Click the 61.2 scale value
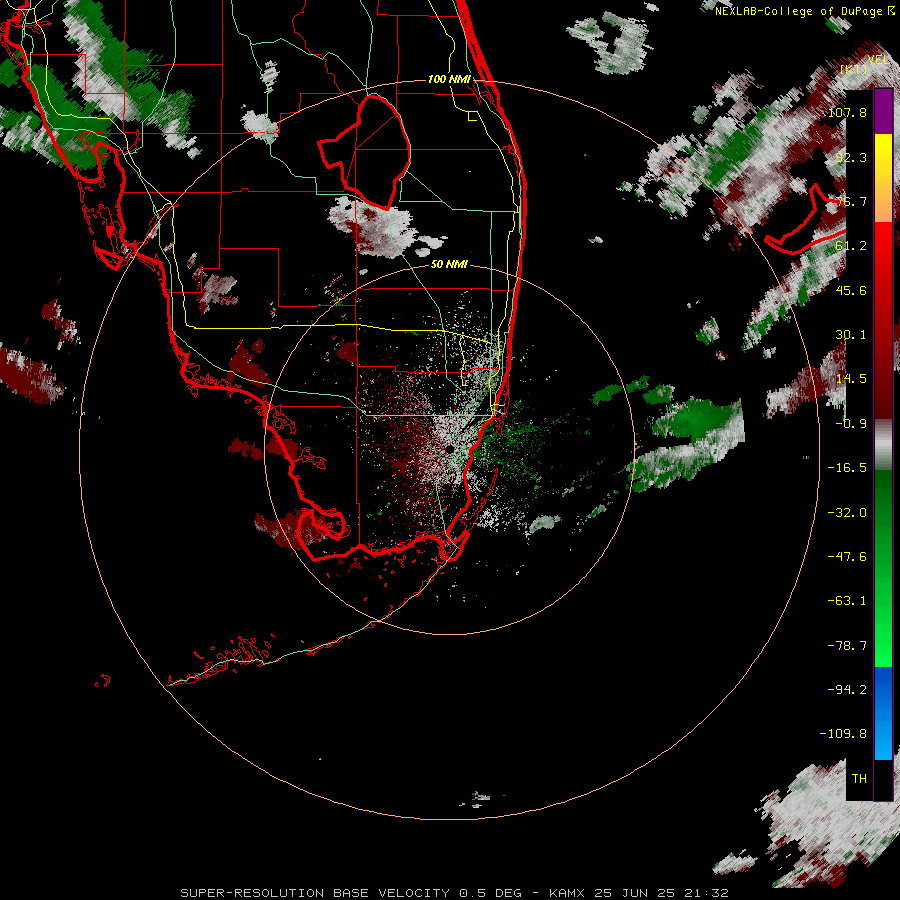The height and width of the screenshot is (900, 900). 851,246
